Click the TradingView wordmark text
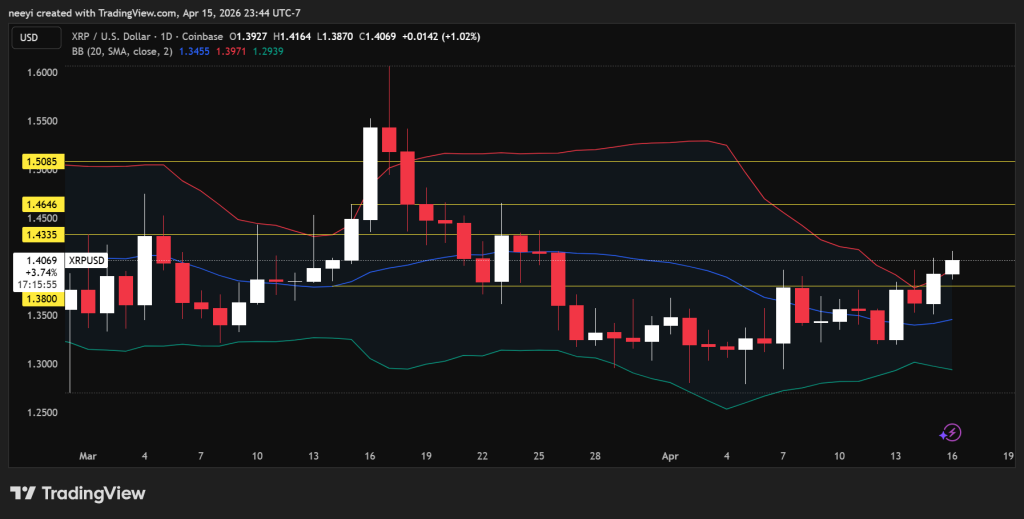The width and height of the screenshot is (1024, 519). (94, 494)
